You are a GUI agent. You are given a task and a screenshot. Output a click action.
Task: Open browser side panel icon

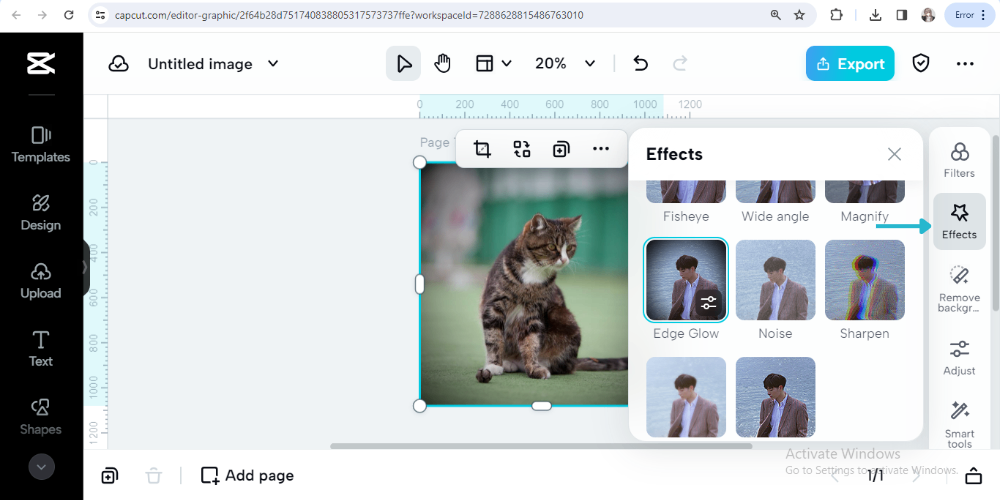click(x=902, y=15)
